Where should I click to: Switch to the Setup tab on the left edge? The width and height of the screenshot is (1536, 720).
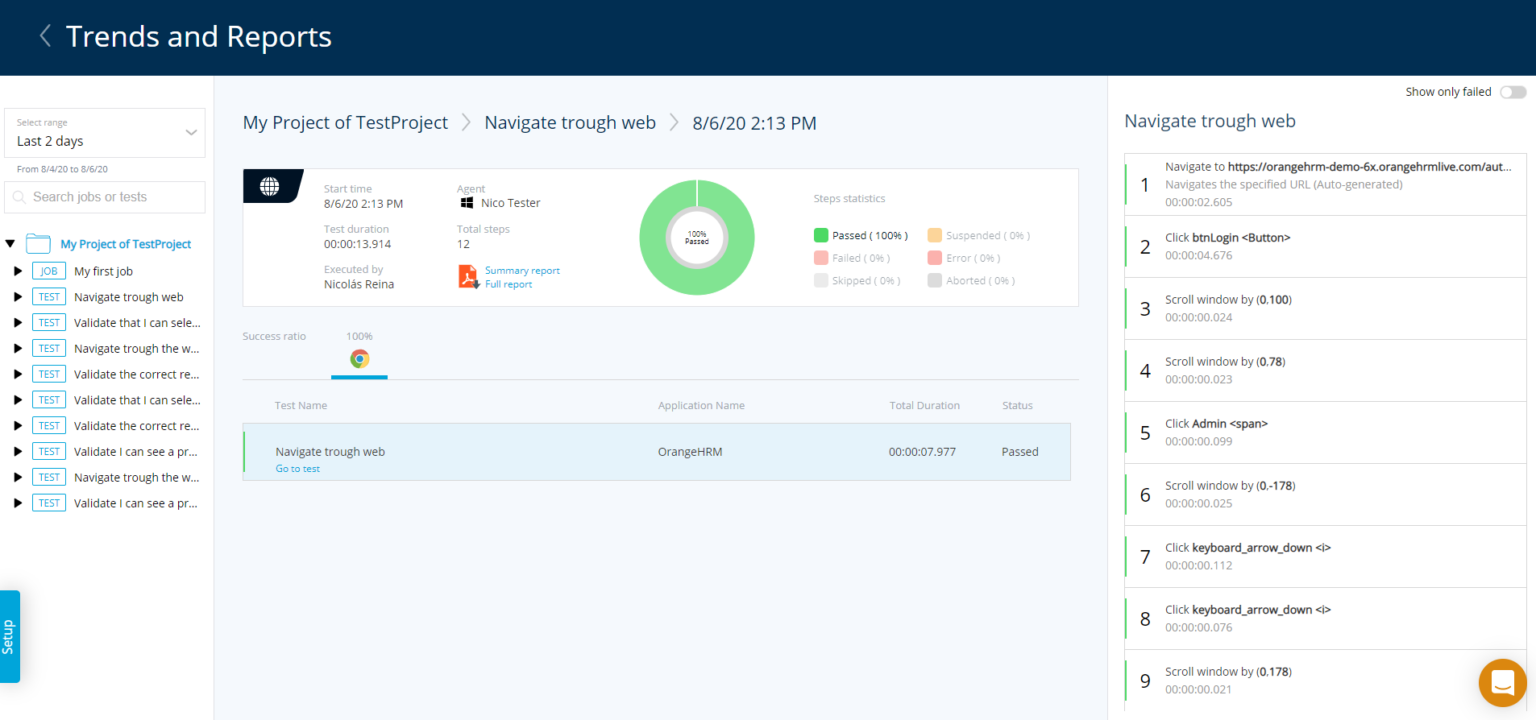(10, 636)
